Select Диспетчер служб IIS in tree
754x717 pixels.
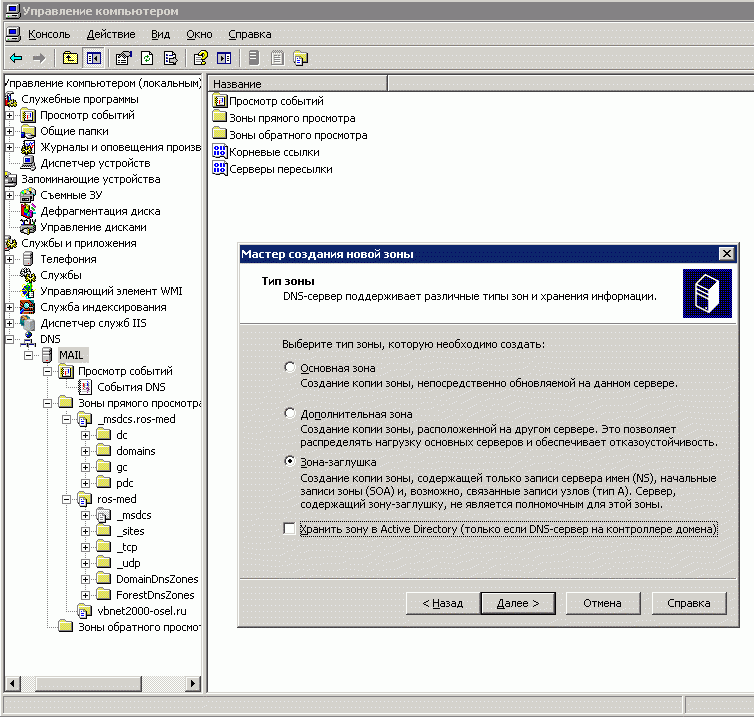(x=93, y=323)
